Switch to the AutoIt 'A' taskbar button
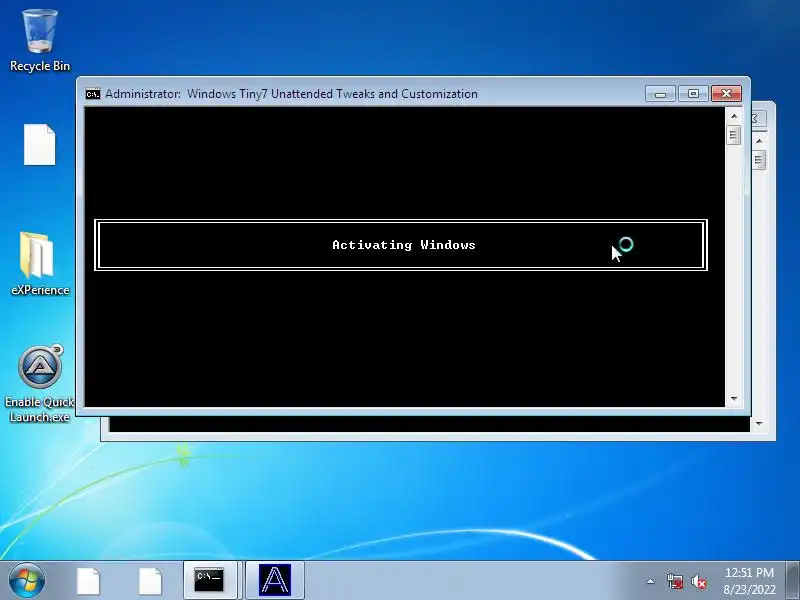 (x=274, y=580)
